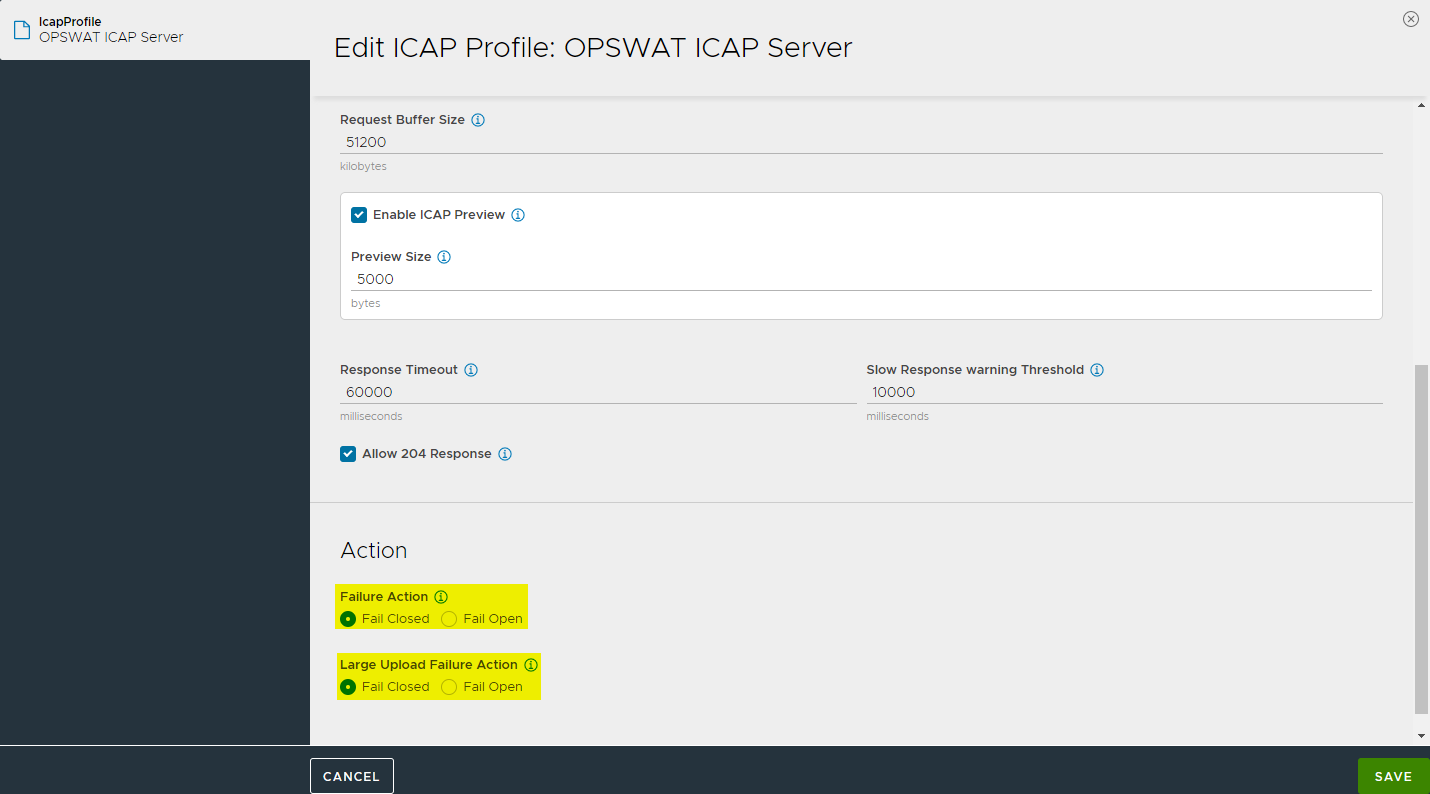Click info icon beside Response Timeout
The image size is (1430, 794).
click(471, 370)
